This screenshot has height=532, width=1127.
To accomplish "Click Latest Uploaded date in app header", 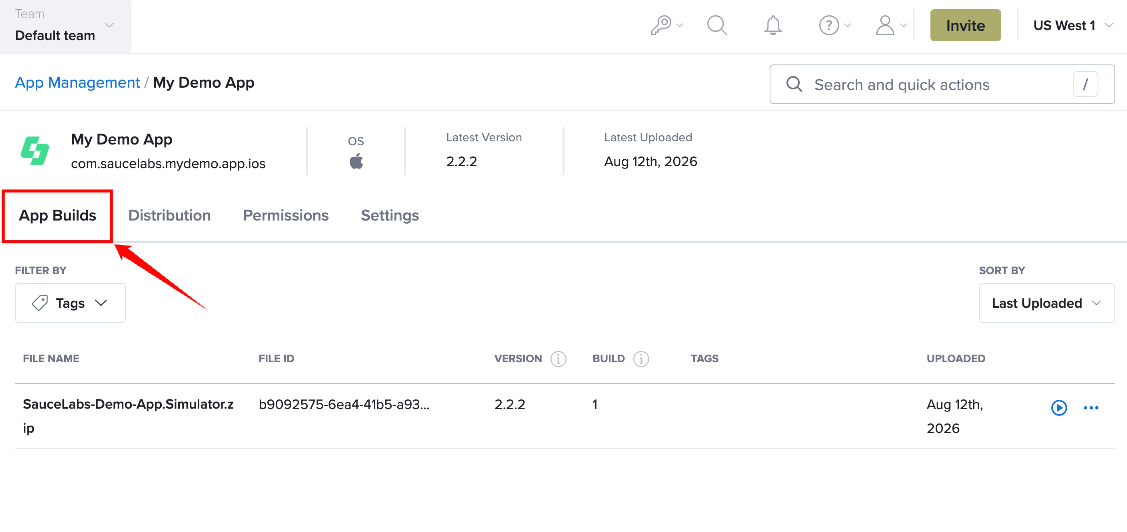I will point(650,162).
